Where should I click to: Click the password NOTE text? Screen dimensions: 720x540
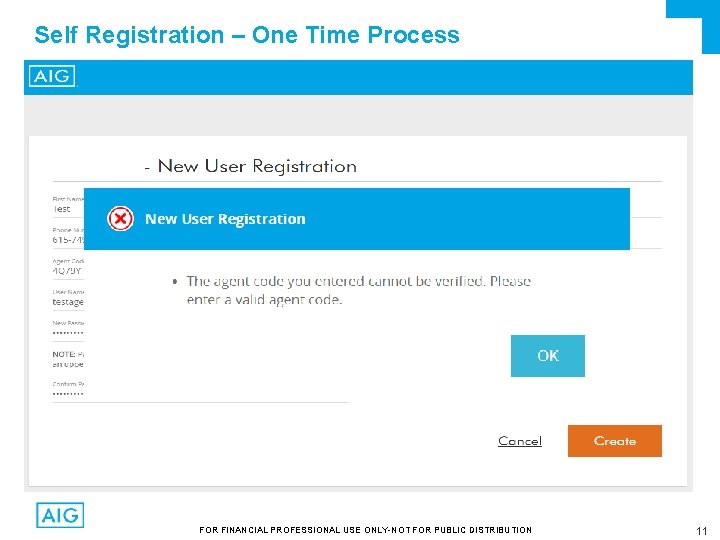point(68,360)
